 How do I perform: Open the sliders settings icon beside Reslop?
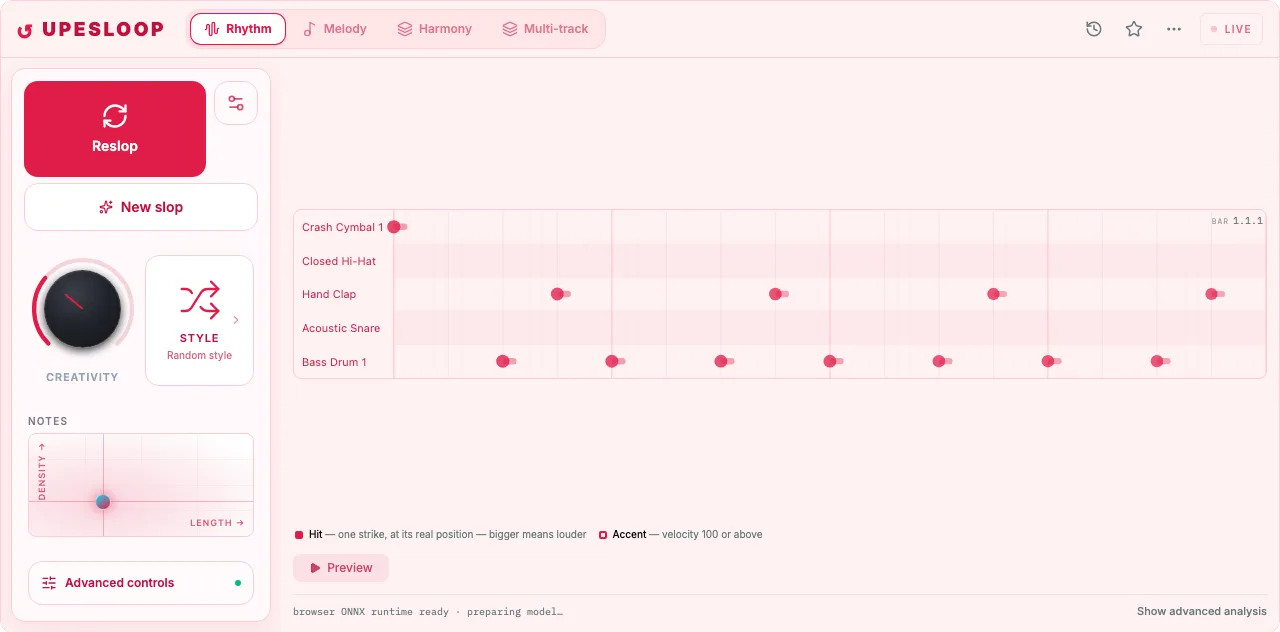click(x=236, y=103)
